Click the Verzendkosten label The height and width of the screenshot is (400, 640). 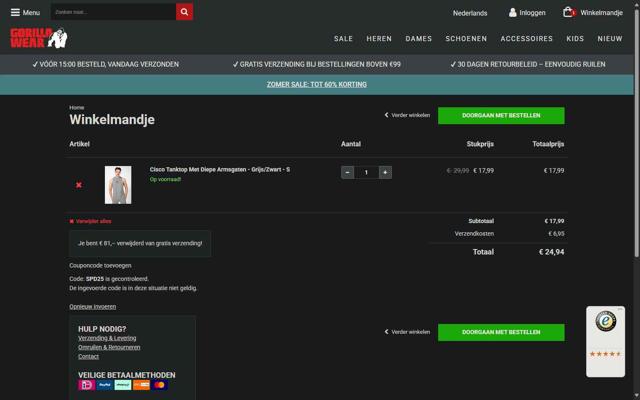(x=474, y=234)
